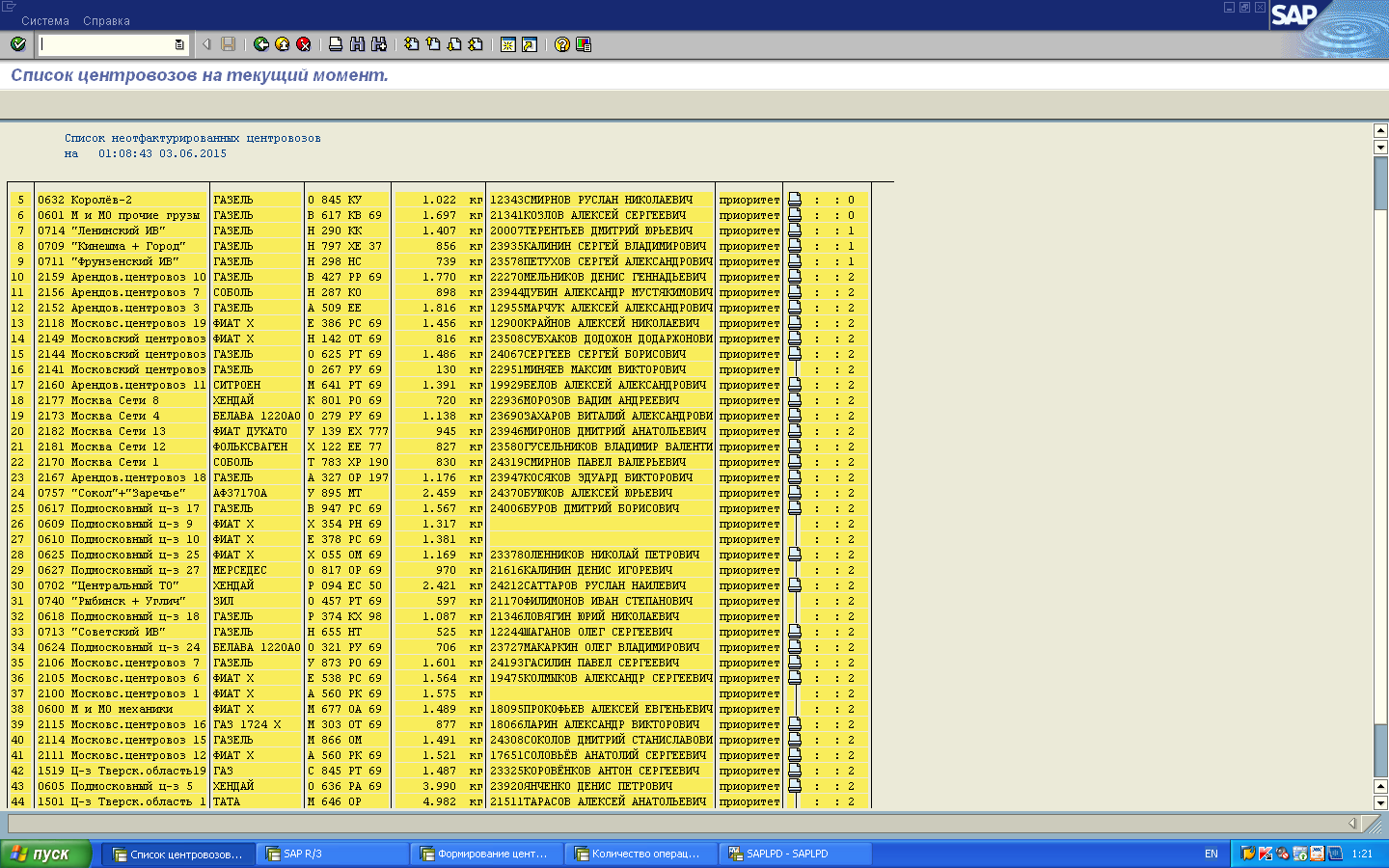The image size is (1389, 868).
Task: Open Find with the binoculars icon
Action: pos(357,44)
